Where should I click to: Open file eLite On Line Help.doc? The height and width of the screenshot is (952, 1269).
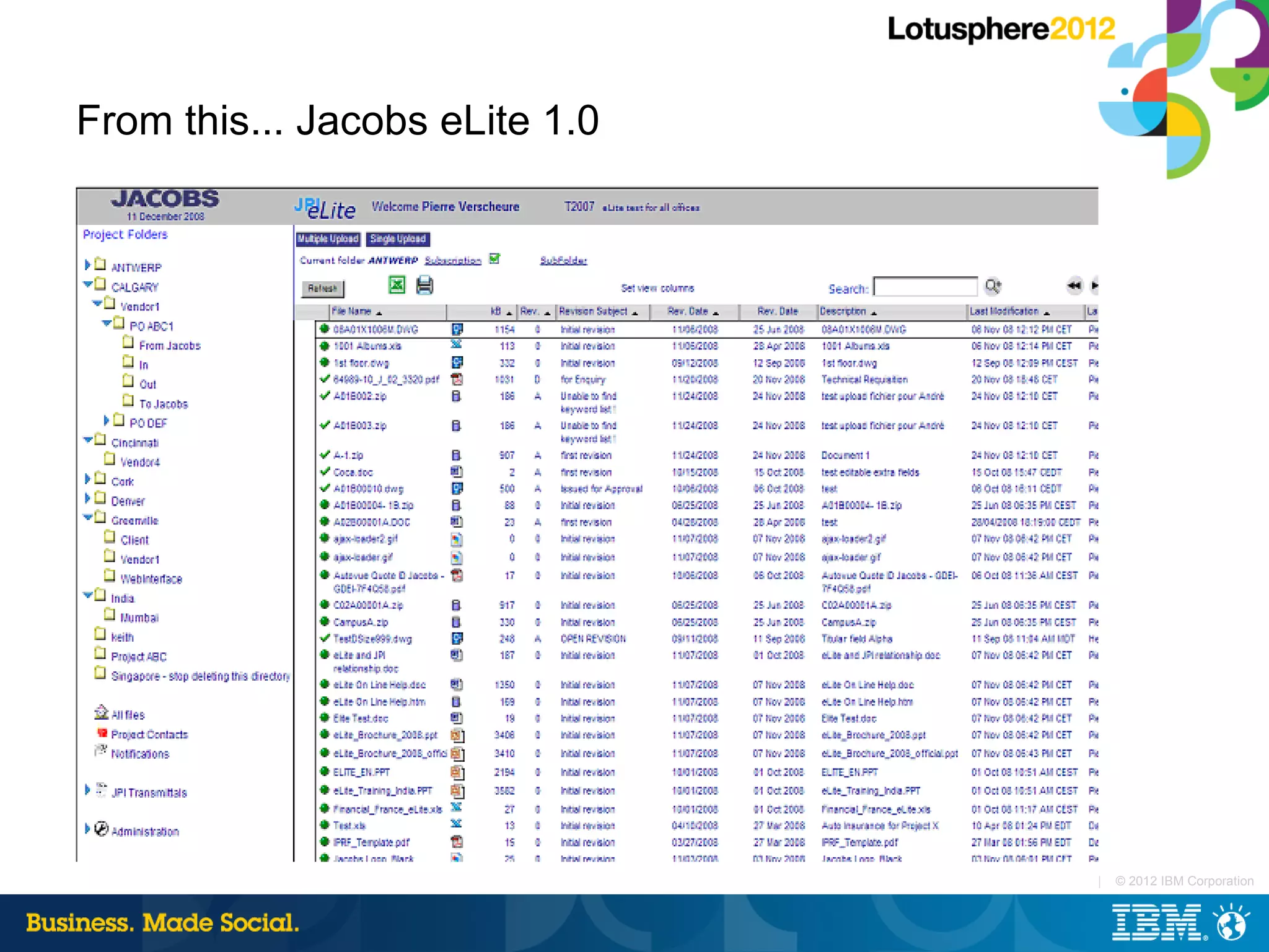click(x=379, y=685)
